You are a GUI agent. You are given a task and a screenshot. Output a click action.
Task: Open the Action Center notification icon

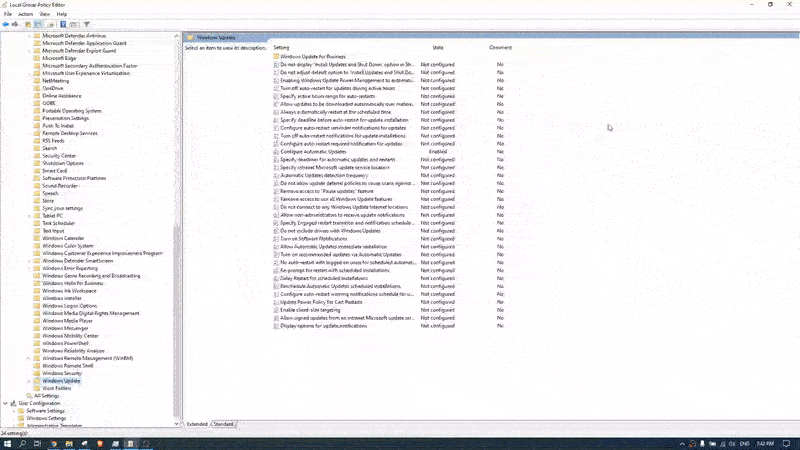786,444
